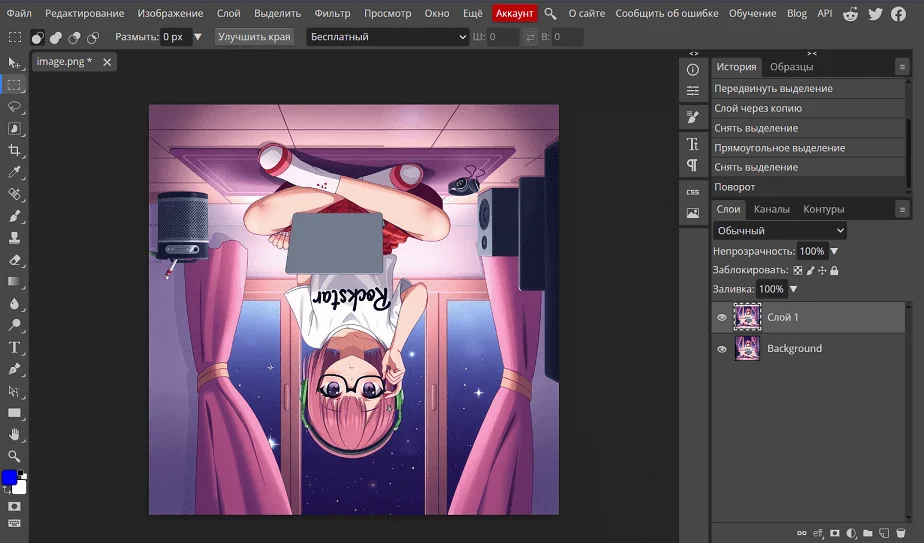Click the Улучшить края button
924x543 pixels.
tap(253, 37)
